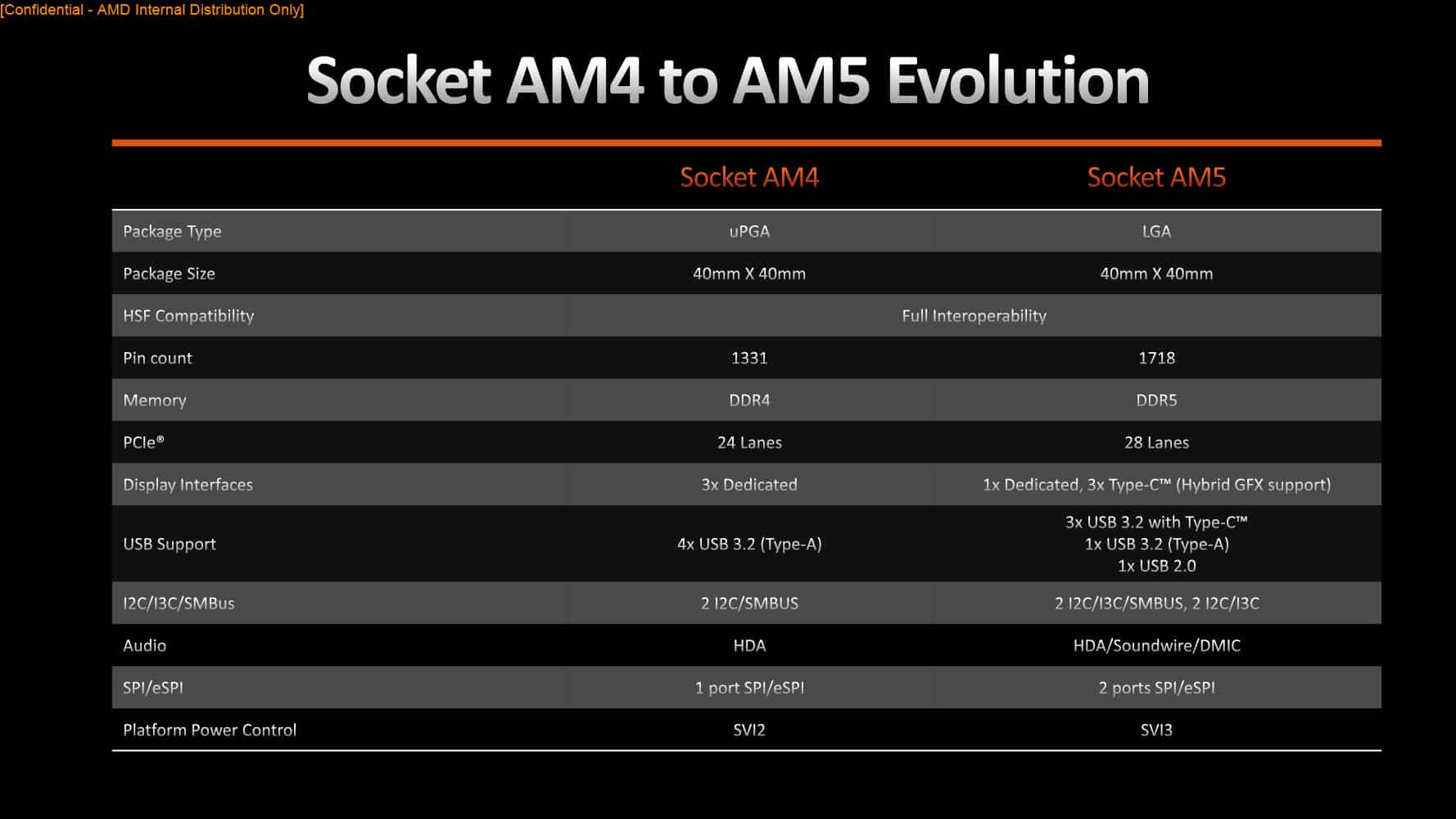Click the 'Display Interfaces' row label
This screenshot has height=819, width=1456.
tap(188, 484)
